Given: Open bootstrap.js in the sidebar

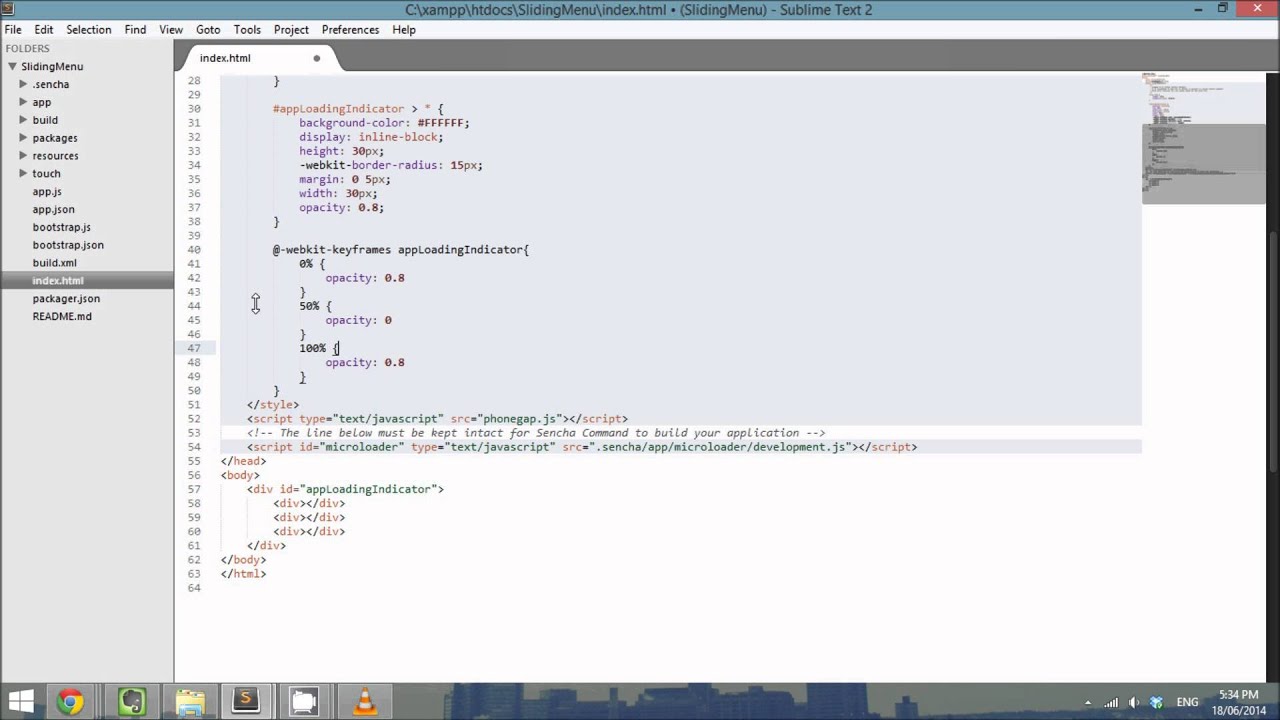Looking at the screenshot, I should pyautogui.click(x=61, y=227).
